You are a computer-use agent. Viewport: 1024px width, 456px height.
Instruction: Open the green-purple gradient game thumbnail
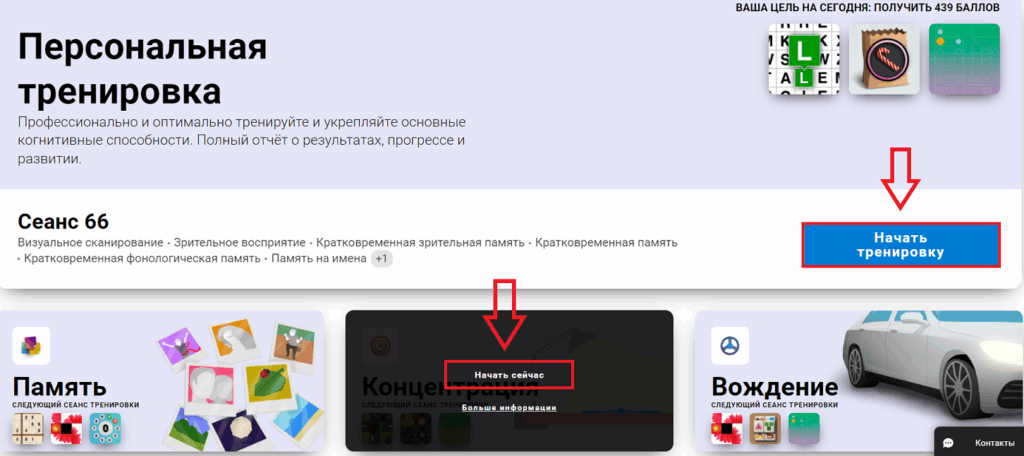point(965,59)
